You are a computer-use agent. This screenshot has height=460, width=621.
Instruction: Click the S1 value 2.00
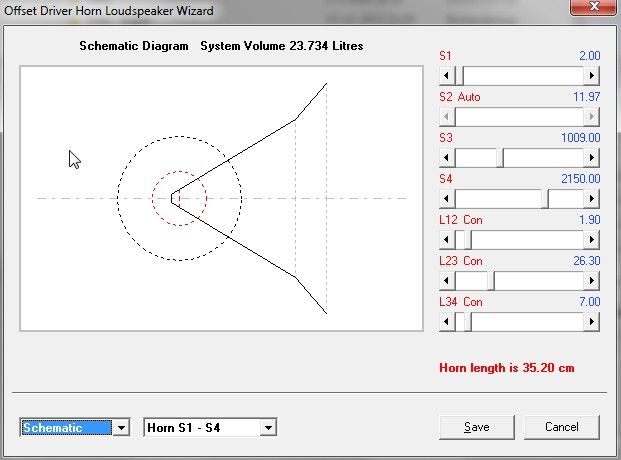pos(590,56)
